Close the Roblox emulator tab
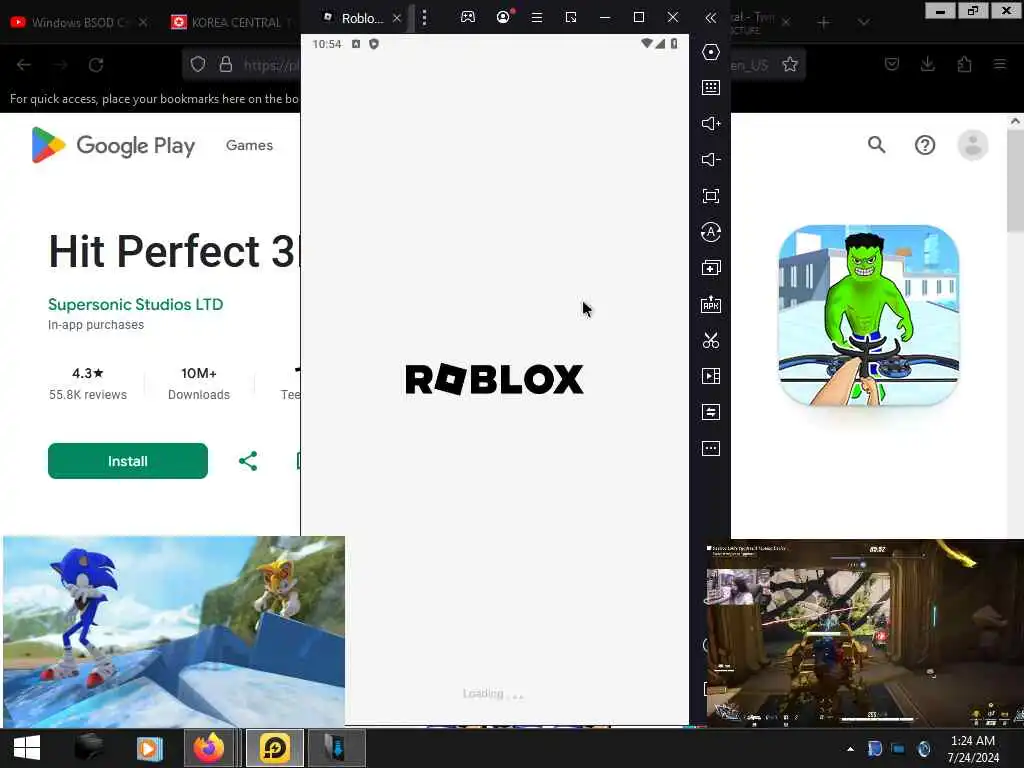The width and height of the screenshot is (1024, 768). (x=396, y=18)
